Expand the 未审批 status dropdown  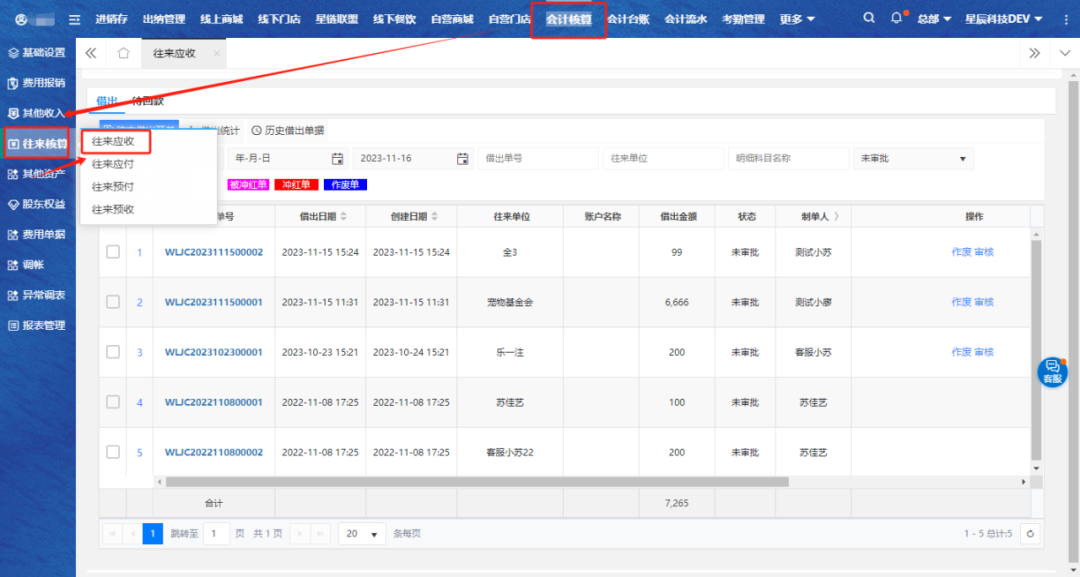point(912,159)
